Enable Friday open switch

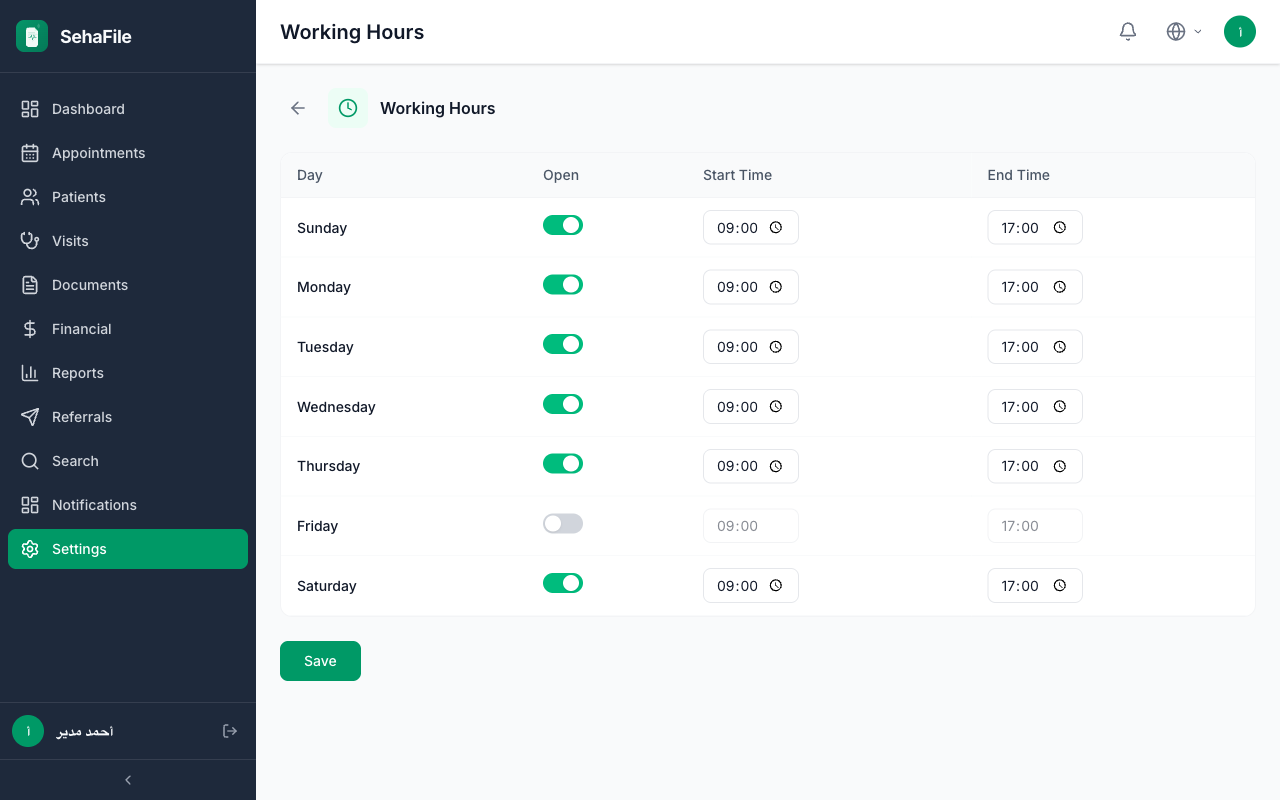pos(563,523)
